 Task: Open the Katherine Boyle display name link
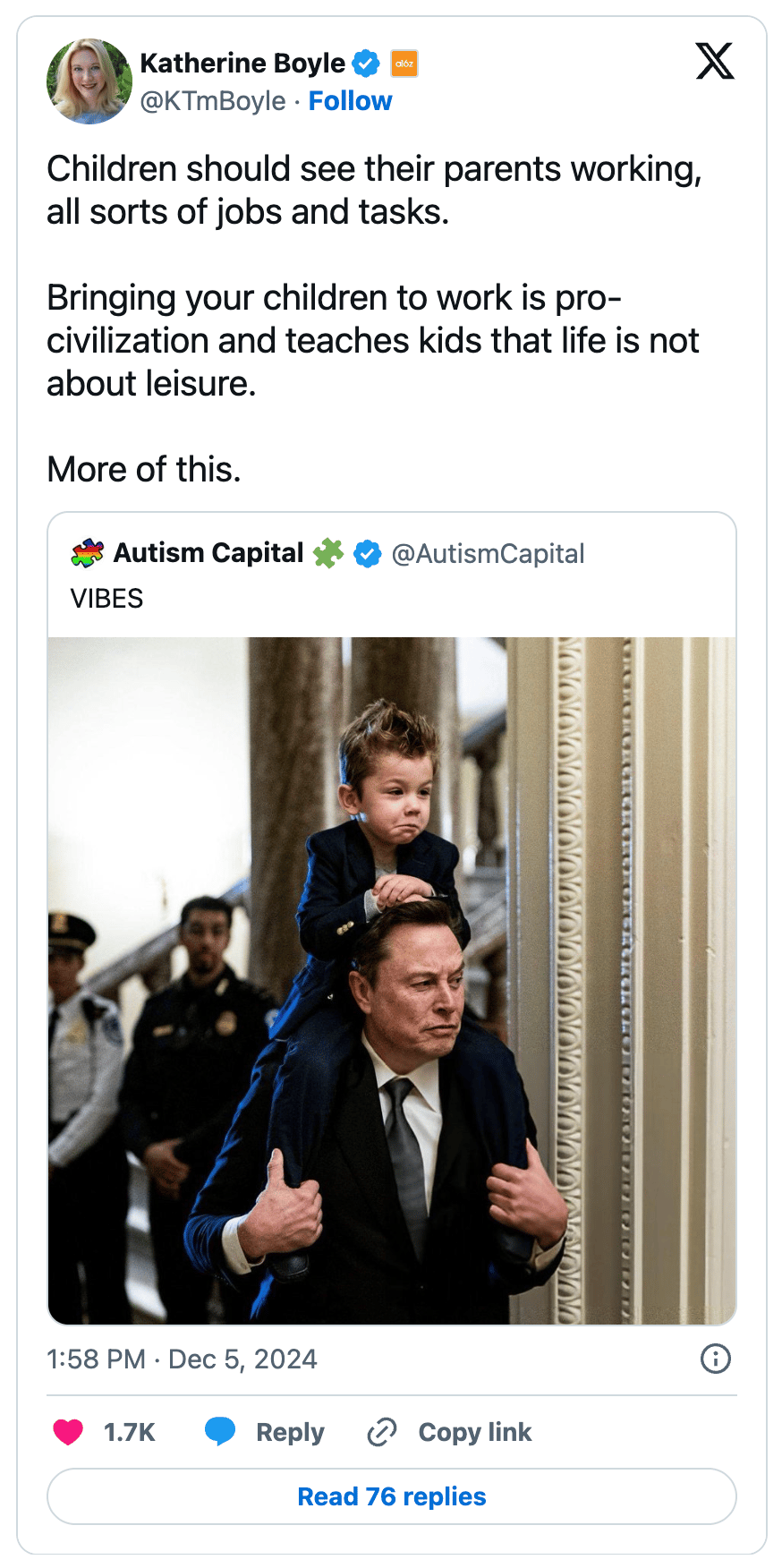tap(242, 64)
